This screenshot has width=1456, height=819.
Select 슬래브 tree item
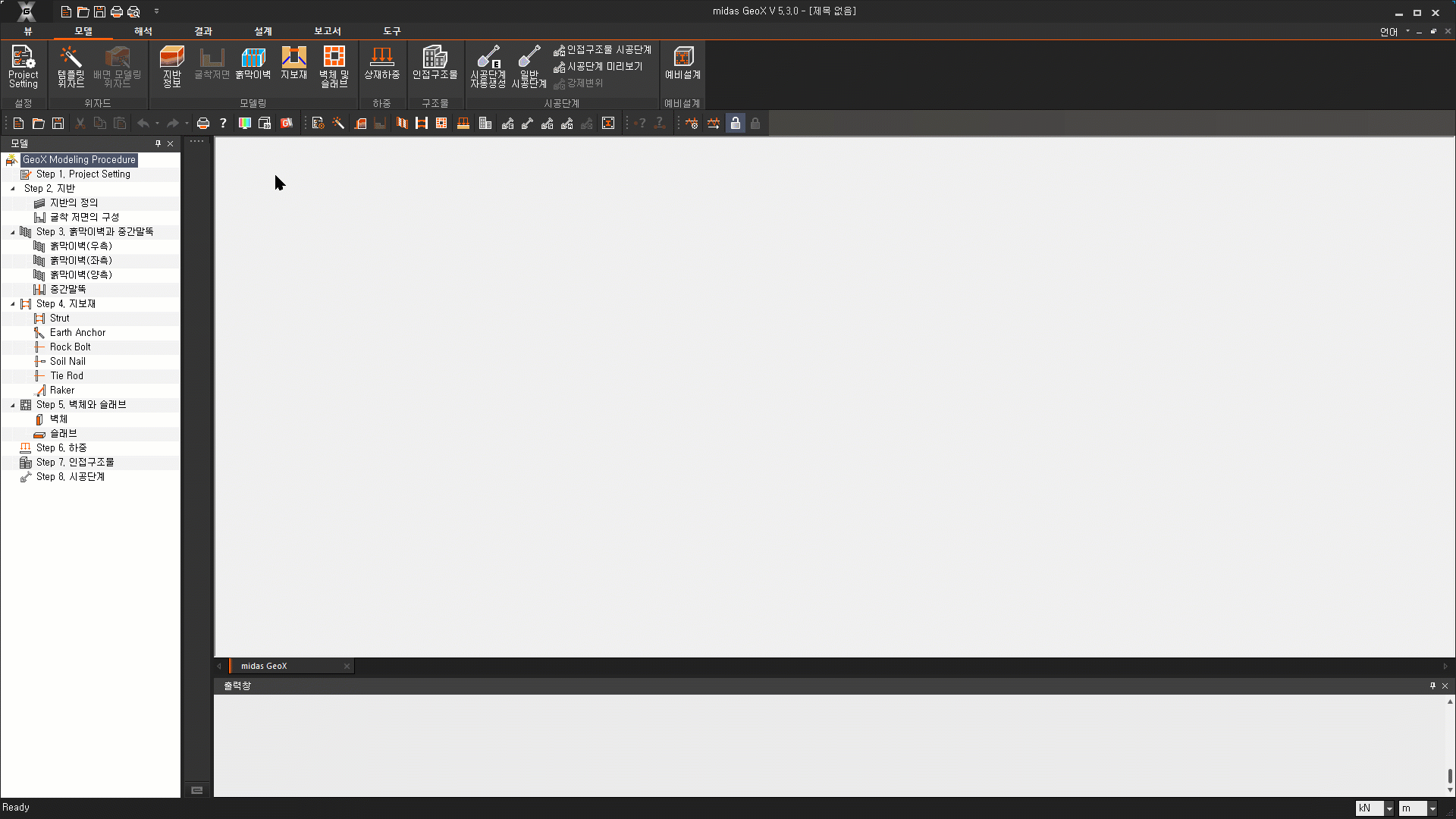(63, 434)
